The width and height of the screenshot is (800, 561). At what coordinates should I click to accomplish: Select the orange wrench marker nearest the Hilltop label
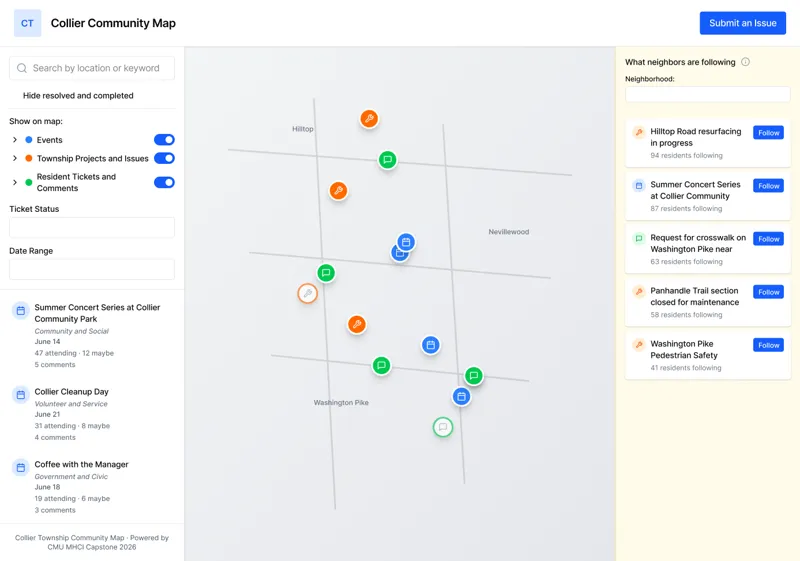tap(369, 119)
